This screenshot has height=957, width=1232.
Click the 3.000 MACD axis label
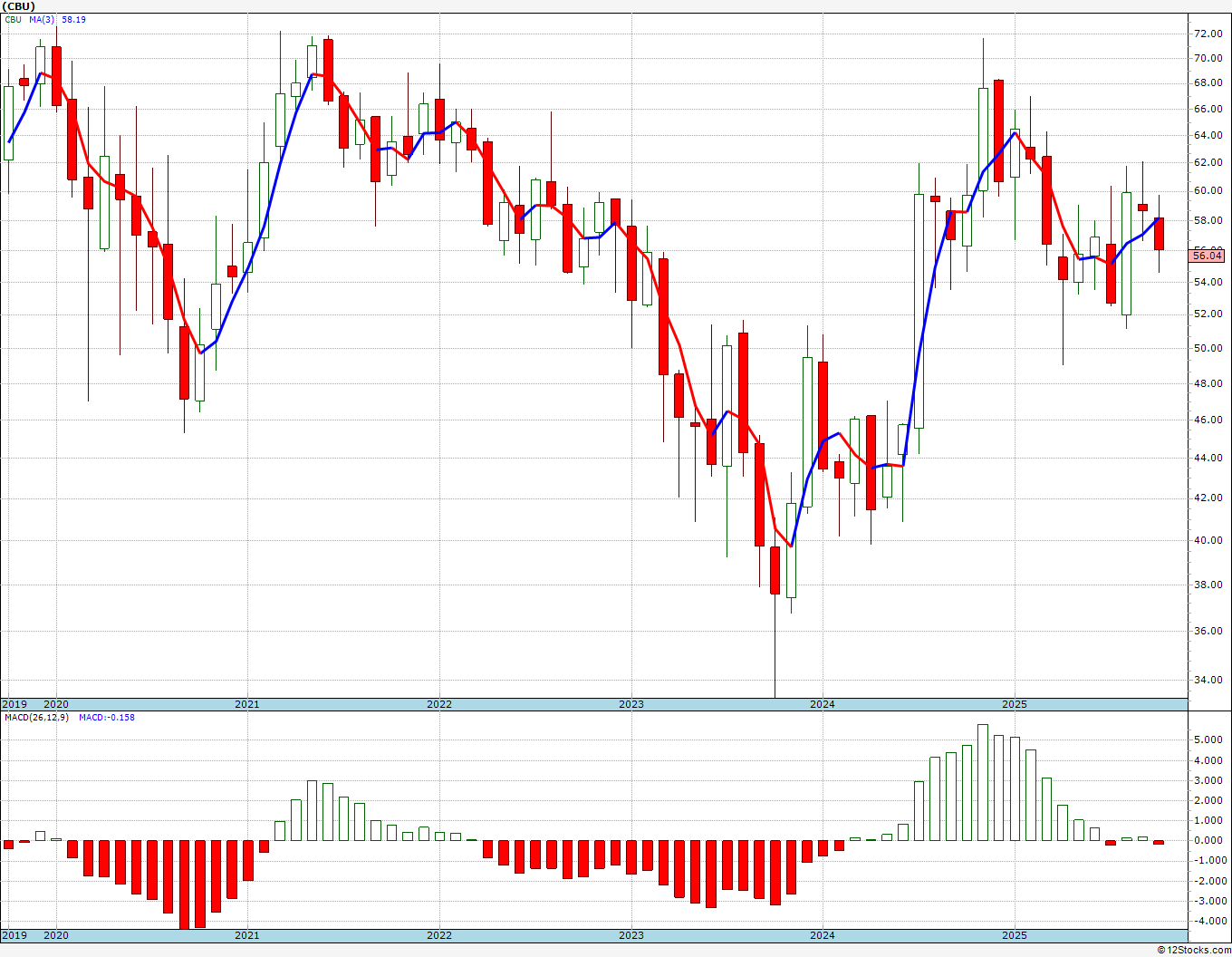[x=1209, y=780]
